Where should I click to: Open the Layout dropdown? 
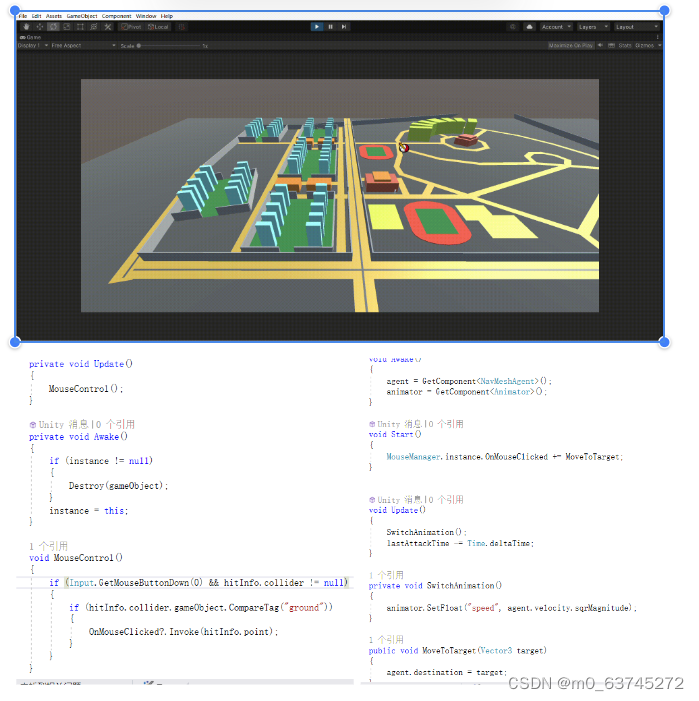coord(636,27)
